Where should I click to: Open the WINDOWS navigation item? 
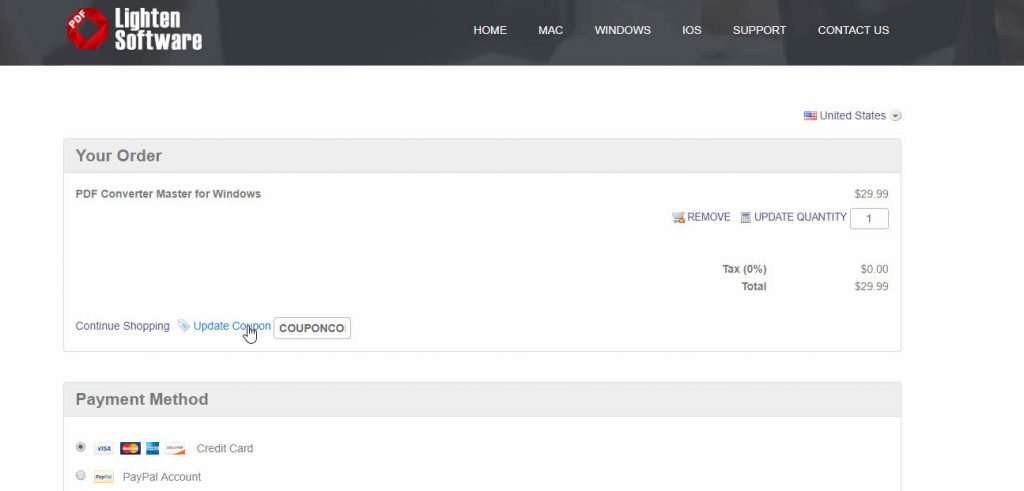point(622,30)
